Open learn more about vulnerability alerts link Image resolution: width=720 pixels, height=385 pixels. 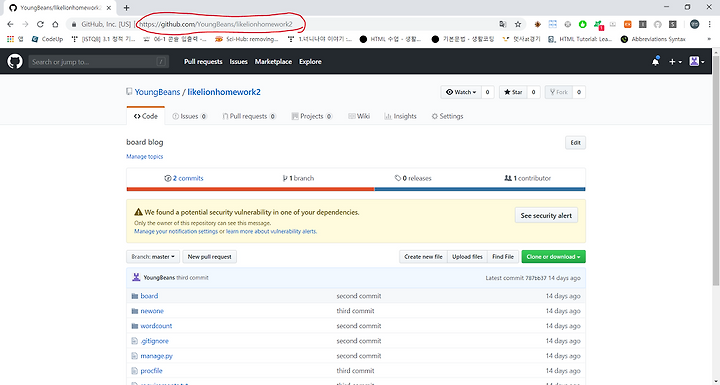[x=271, y=231]
